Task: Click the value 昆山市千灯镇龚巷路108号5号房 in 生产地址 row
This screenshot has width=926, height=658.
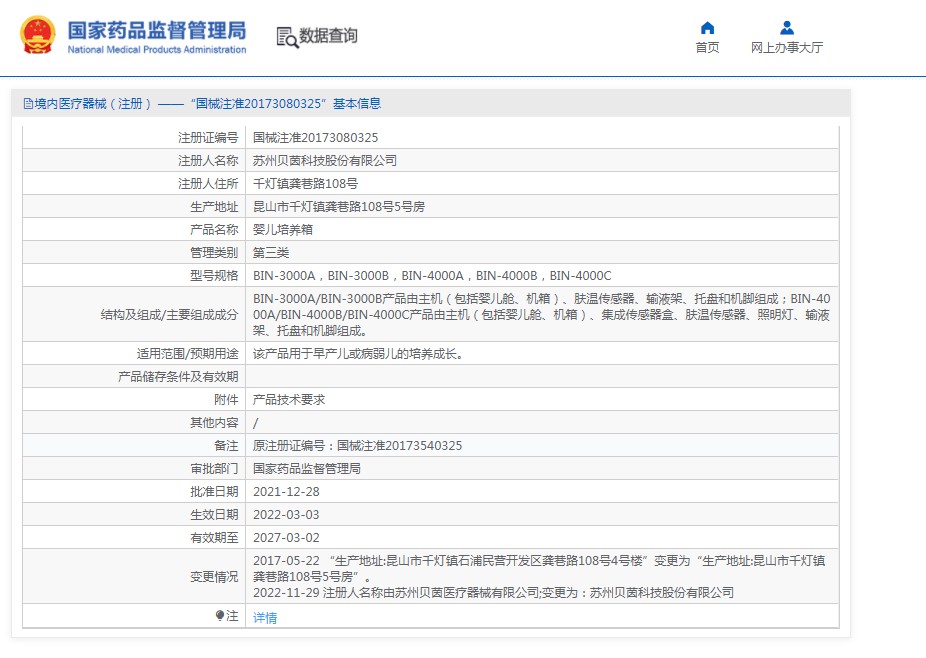Action: pos(339,207)
